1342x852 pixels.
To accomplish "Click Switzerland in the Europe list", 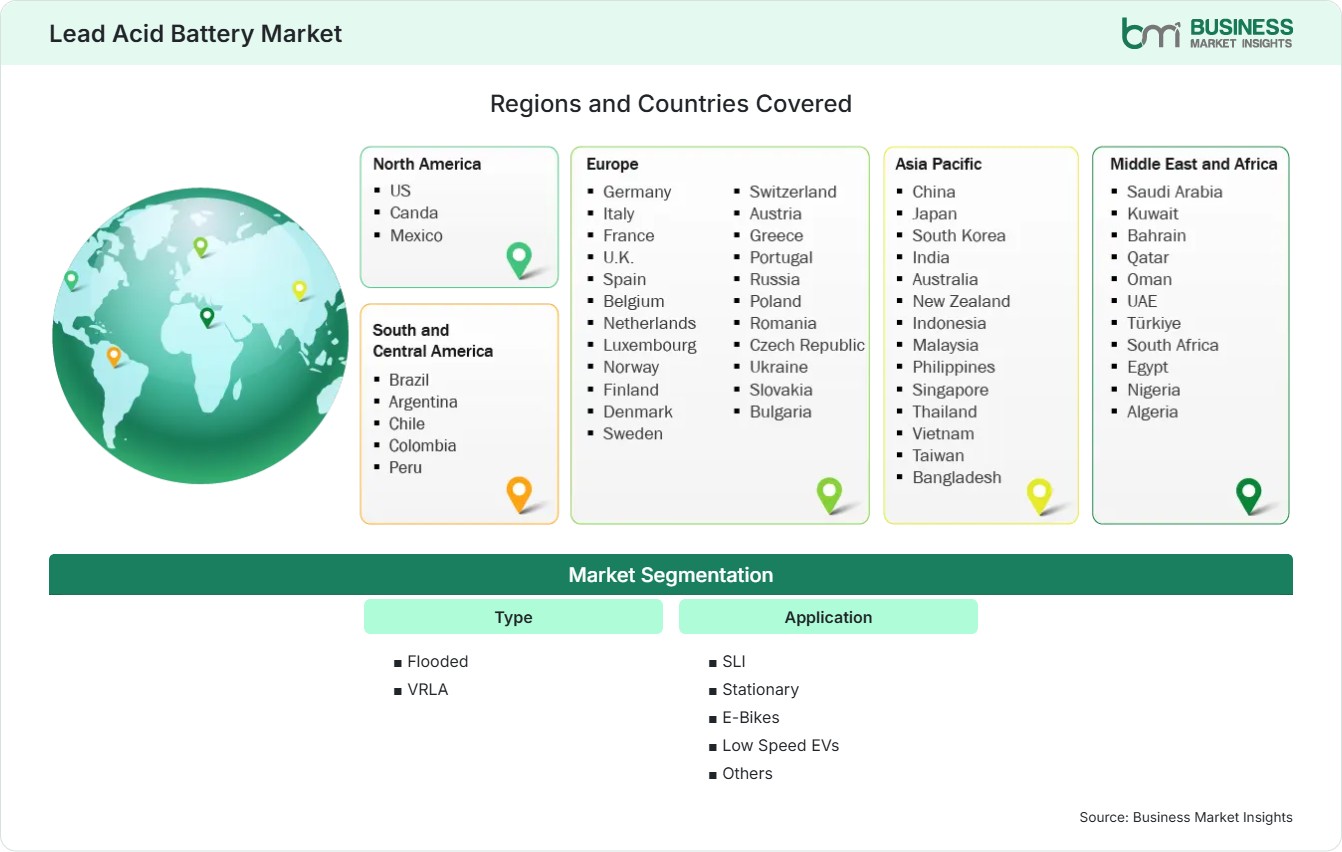I will coord(793,192).
